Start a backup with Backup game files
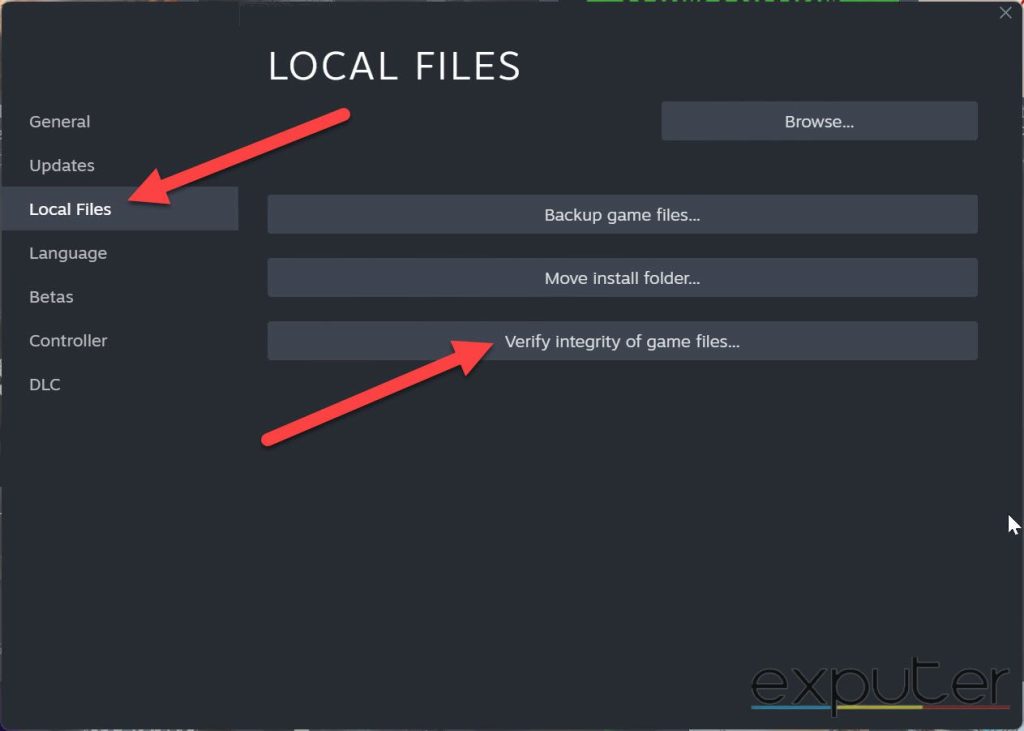 click(x=621, y=213)
